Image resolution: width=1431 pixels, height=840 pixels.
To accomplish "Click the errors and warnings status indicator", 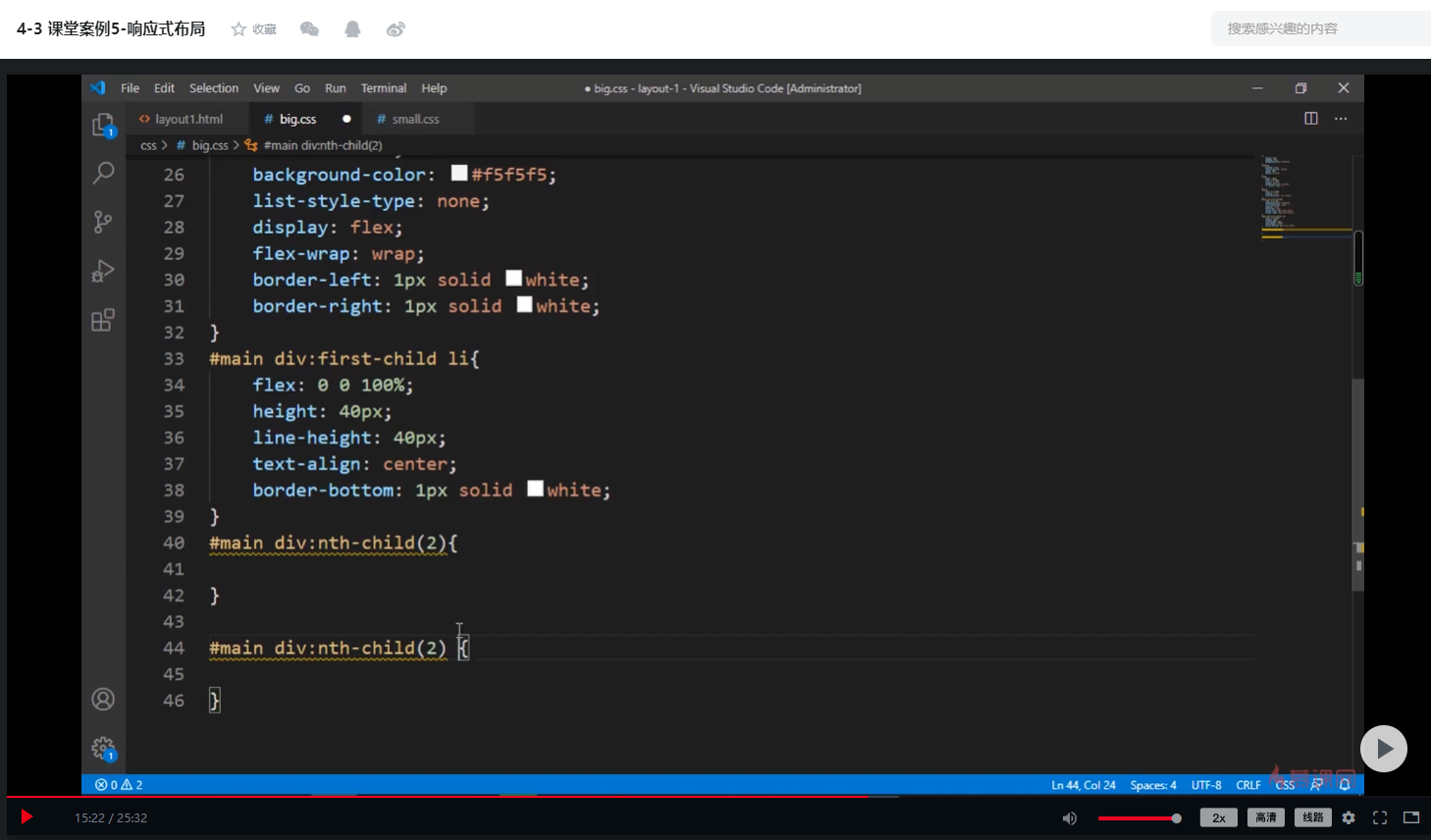I will (x=119, y=785).
